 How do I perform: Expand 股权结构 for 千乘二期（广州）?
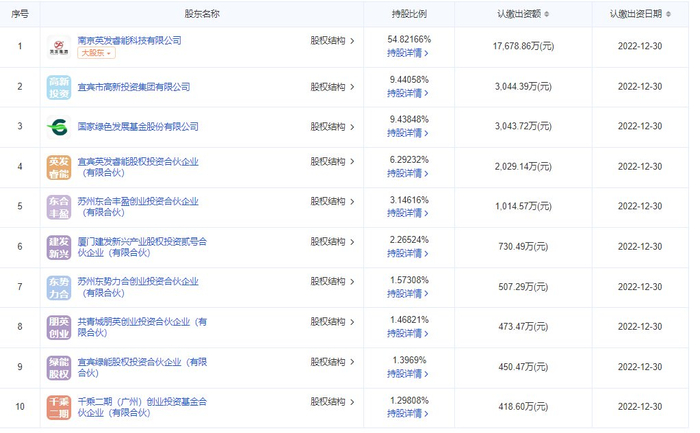332,402
